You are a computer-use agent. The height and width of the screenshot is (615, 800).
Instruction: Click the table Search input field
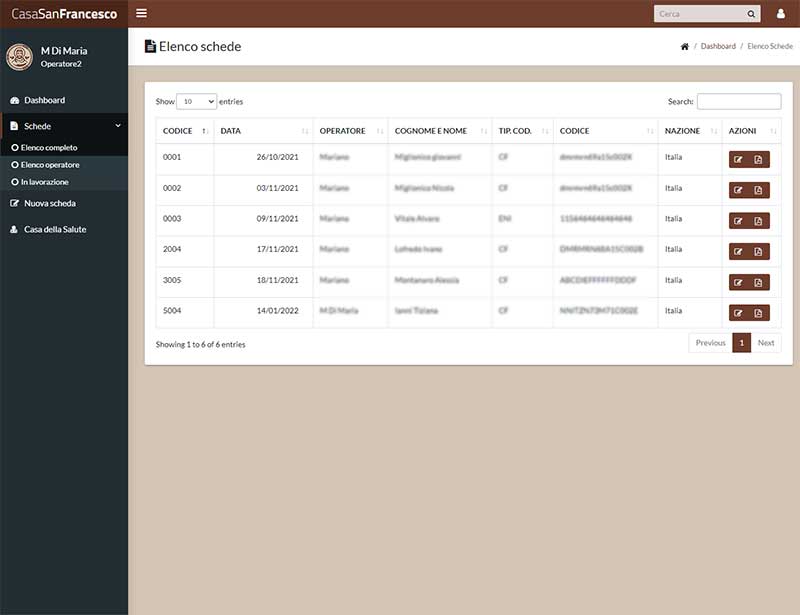pos(739,102)
